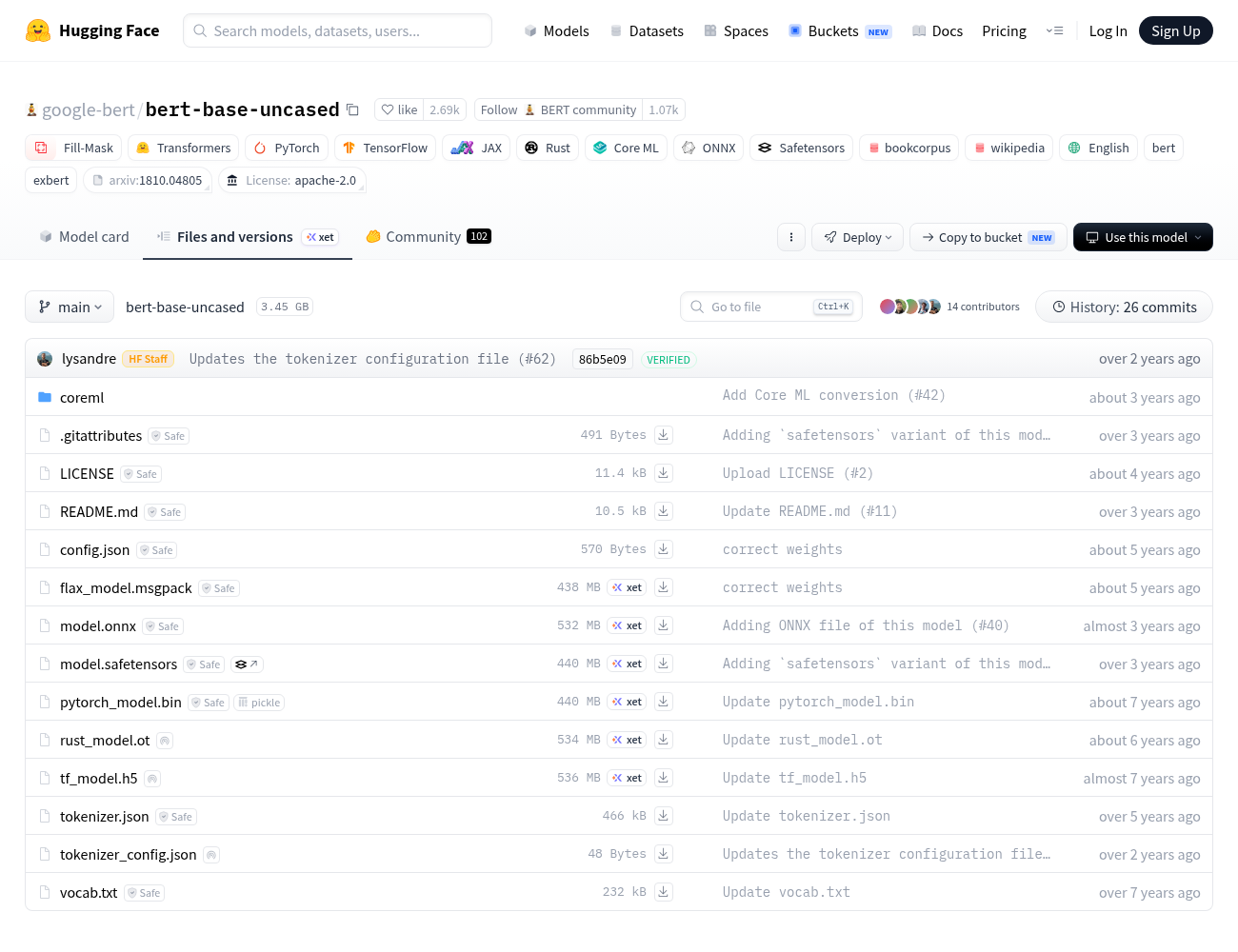Click the License: apache-2.0 tag
1238x952 pixels.
(x=292, y=180)
